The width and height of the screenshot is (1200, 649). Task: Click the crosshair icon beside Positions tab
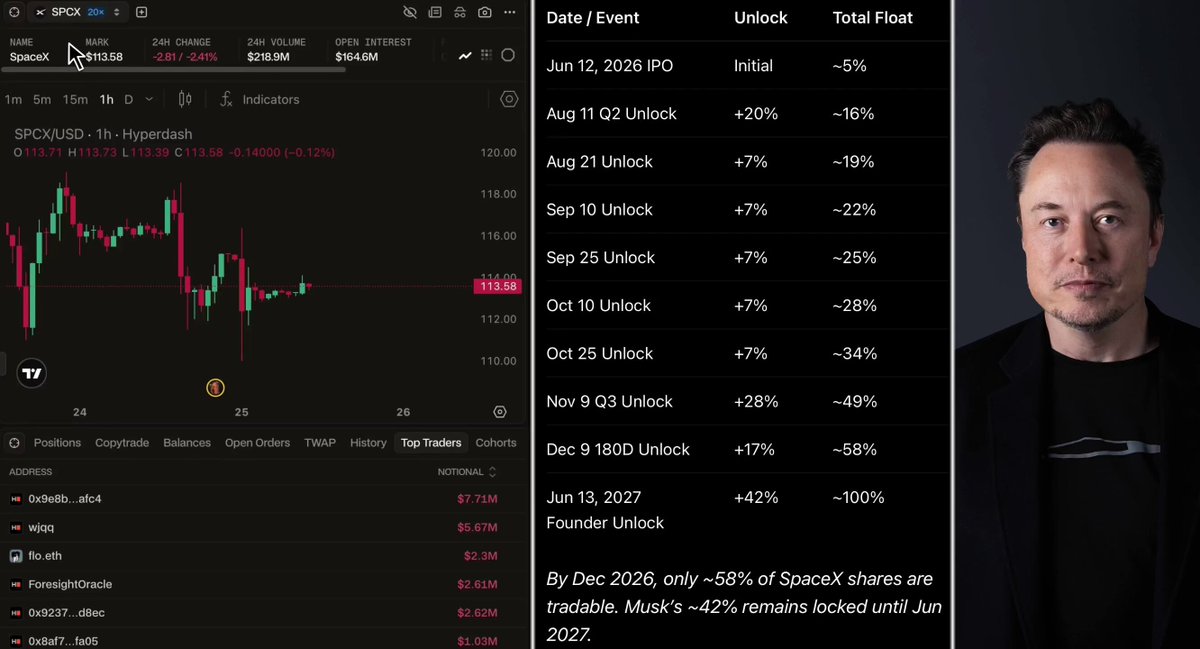point(14,443)
